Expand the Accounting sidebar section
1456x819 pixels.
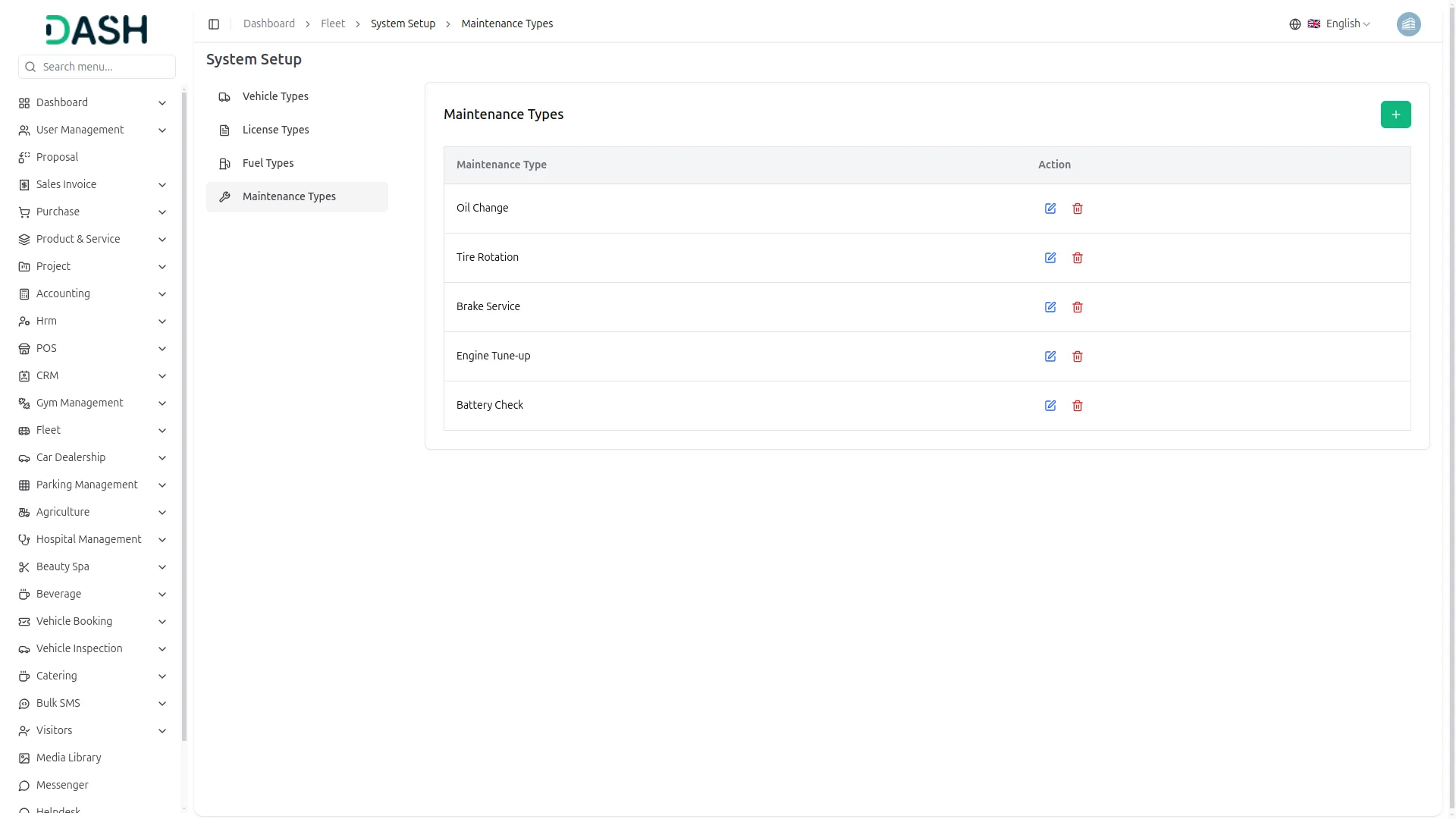[91, 293]
